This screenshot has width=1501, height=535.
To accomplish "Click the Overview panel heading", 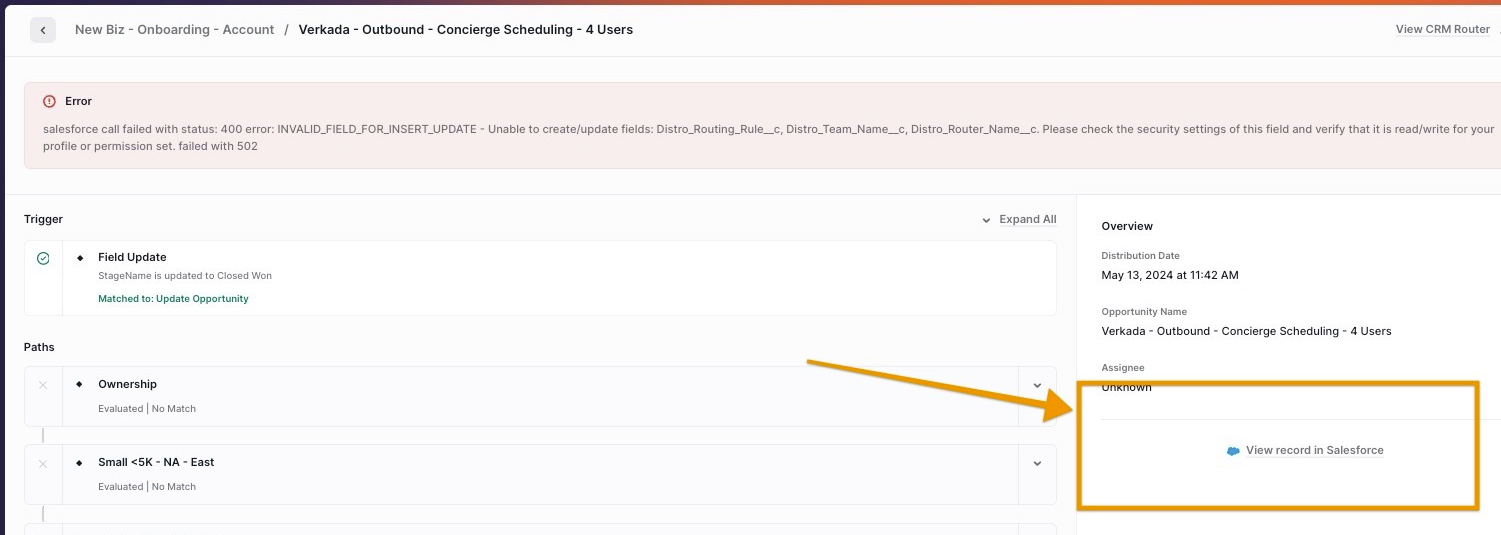I will pyautogui.click(x=1127, y=226).
